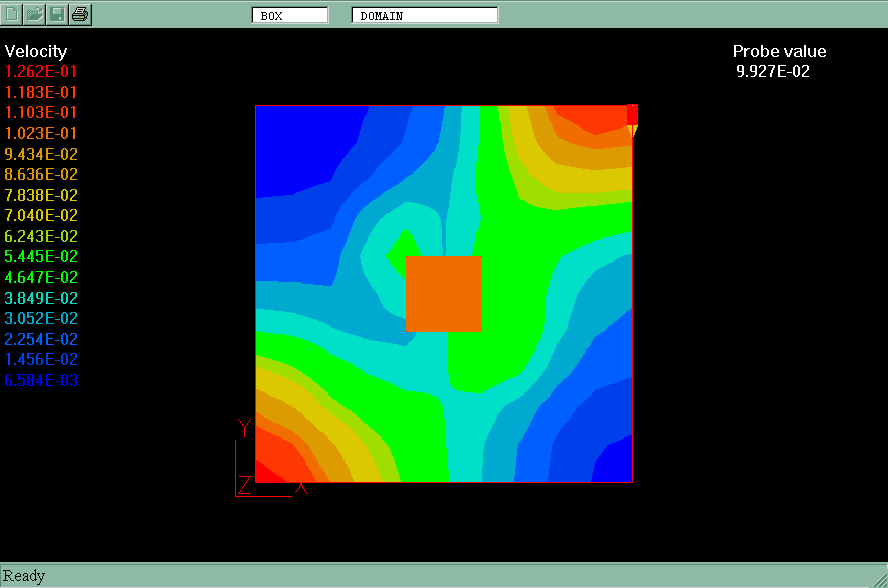Click the Probe value label
Image resolution: width=888 pixels, height=588 pixels.
(779, 52)
